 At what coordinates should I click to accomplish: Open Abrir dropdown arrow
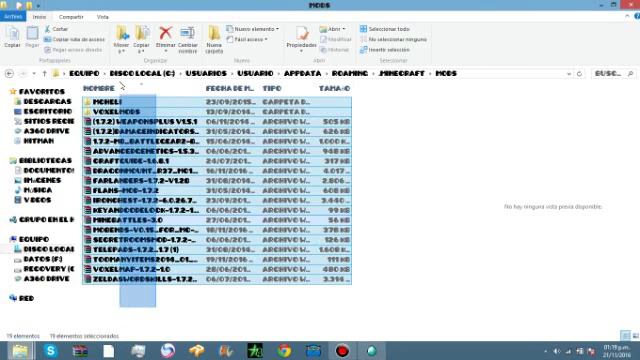[344, 29]
